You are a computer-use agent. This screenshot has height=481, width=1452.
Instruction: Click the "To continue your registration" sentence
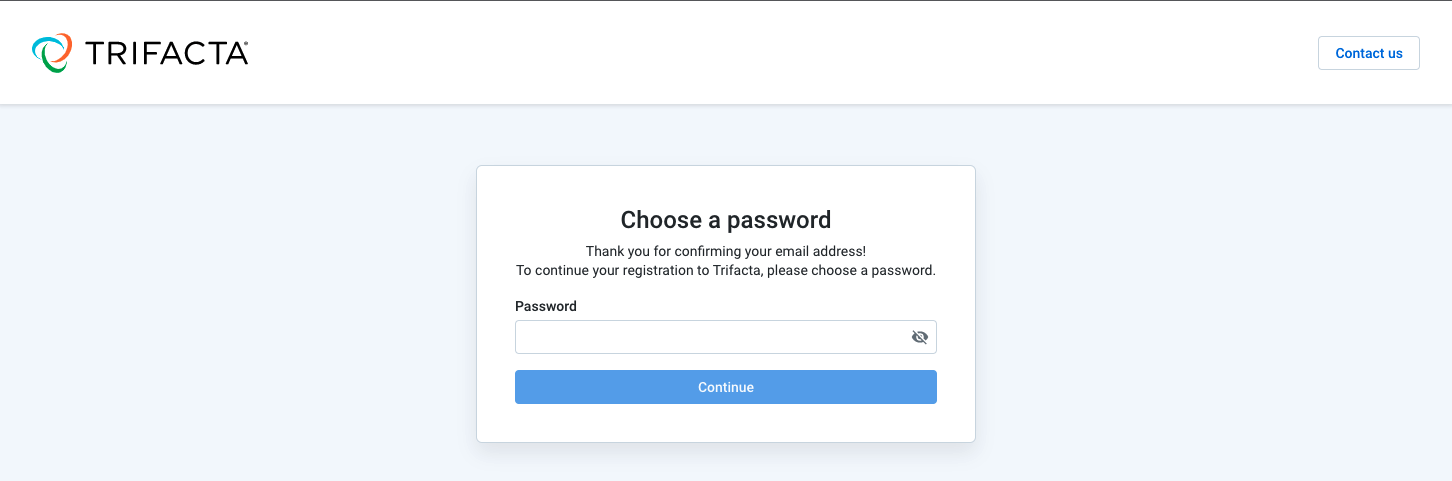pyautogui.click(x=725, y=270)
